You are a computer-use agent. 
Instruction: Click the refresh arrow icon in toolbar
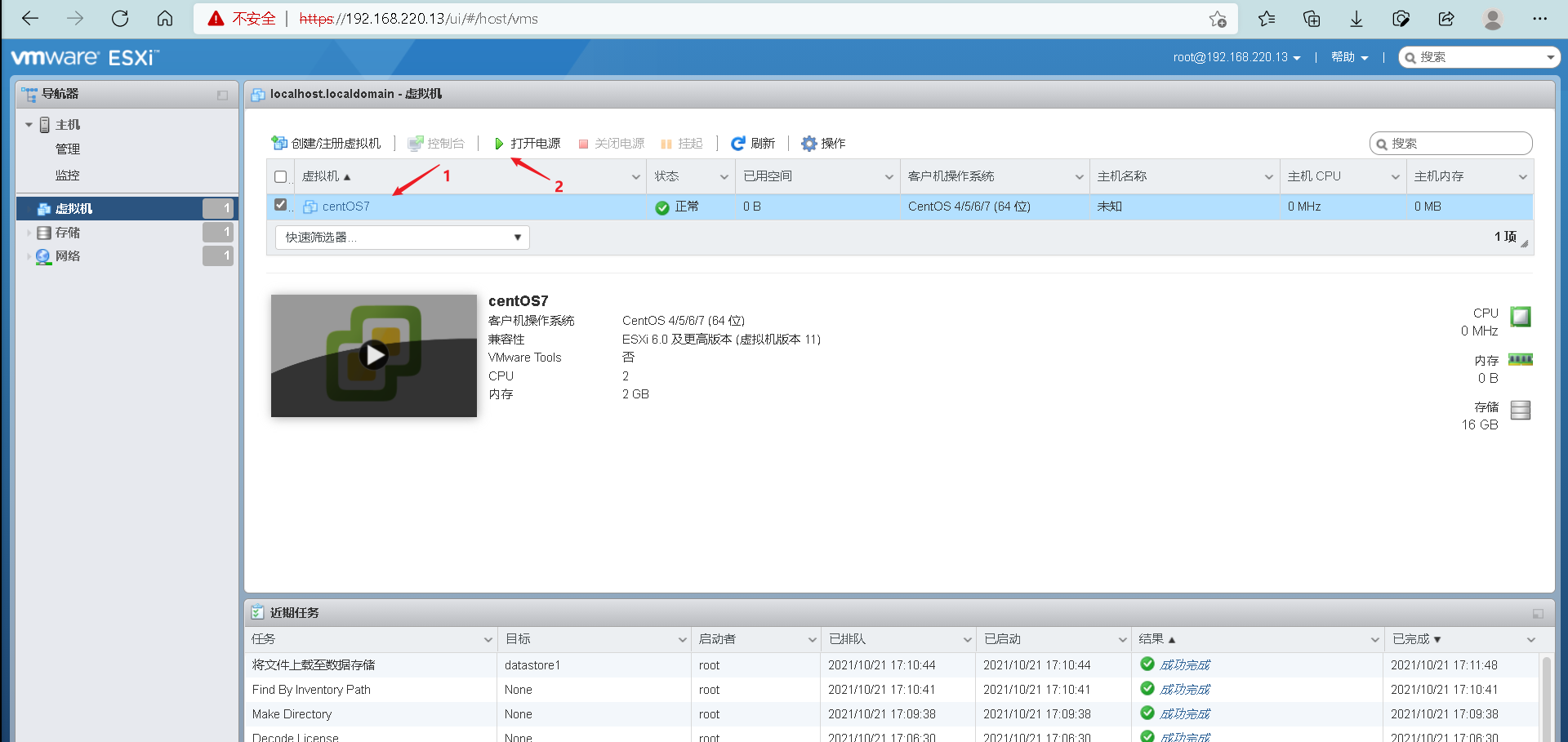tap(738, 144)
